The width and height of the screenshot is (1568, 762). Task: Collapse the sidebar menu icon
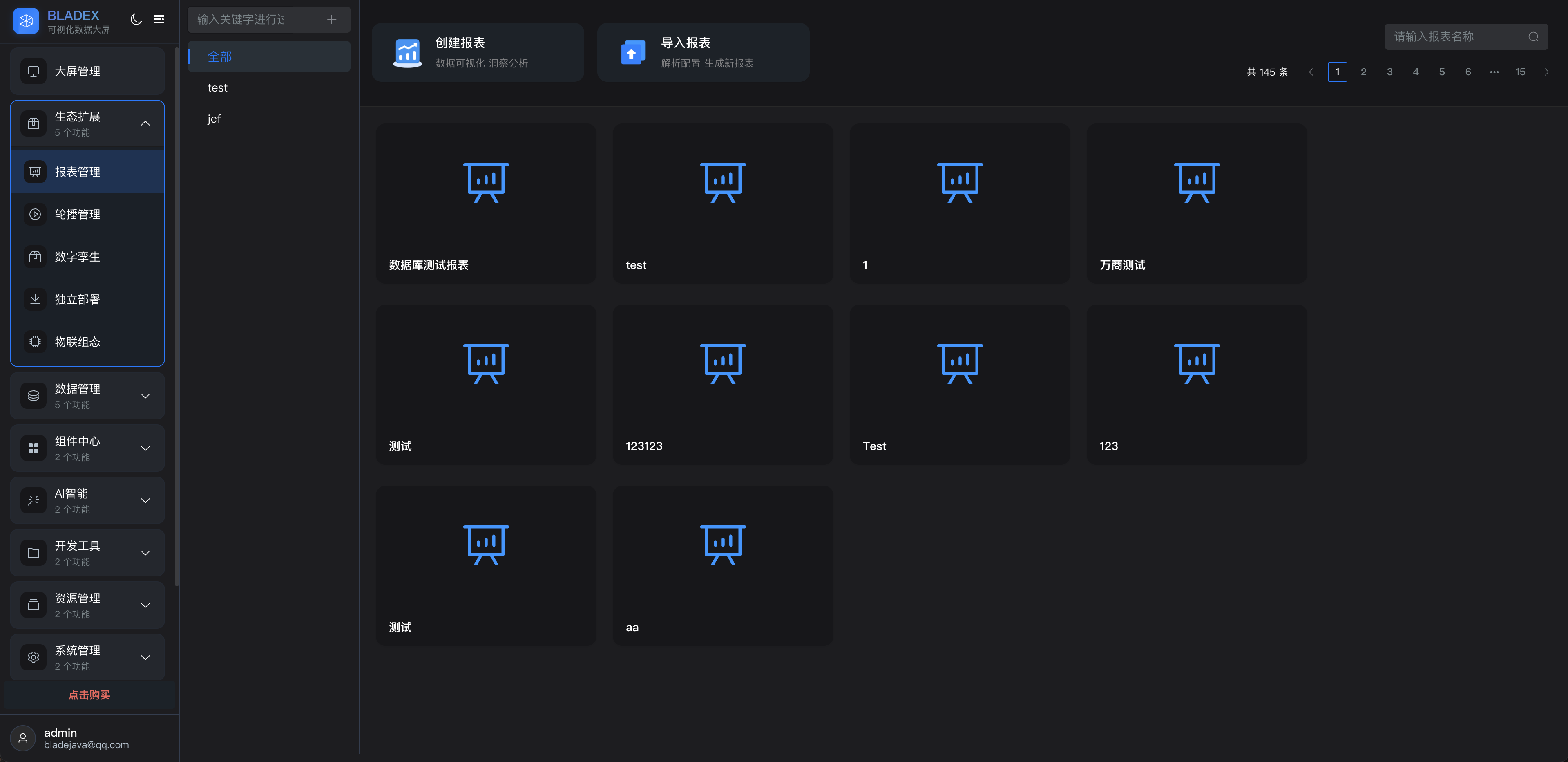(159, 20)
